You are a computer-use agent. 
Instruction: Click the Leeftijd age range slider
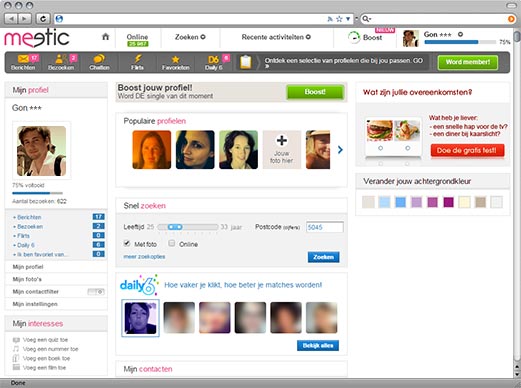188,227
